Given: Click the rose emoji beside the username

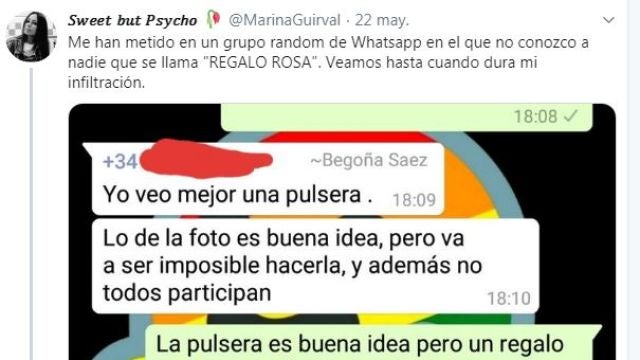Looking at the screenshot, I should (213, 20).
